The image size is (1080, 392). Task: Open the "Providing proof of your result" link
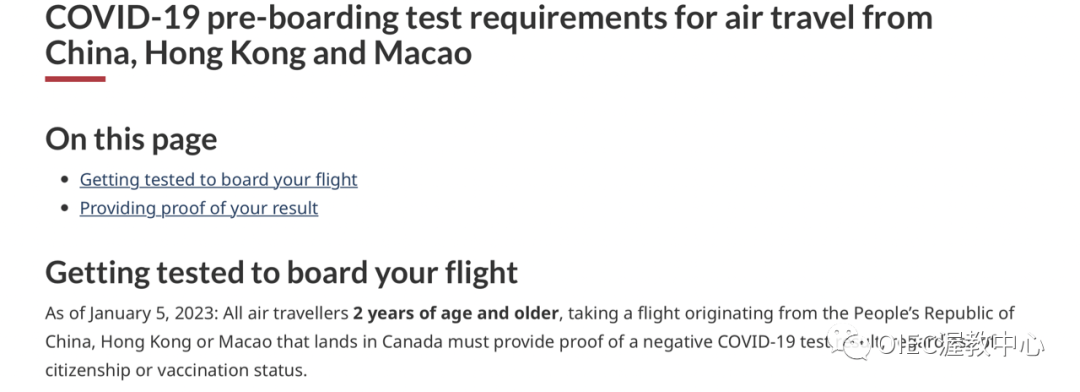pyautogui.click(x=199, y=208)
